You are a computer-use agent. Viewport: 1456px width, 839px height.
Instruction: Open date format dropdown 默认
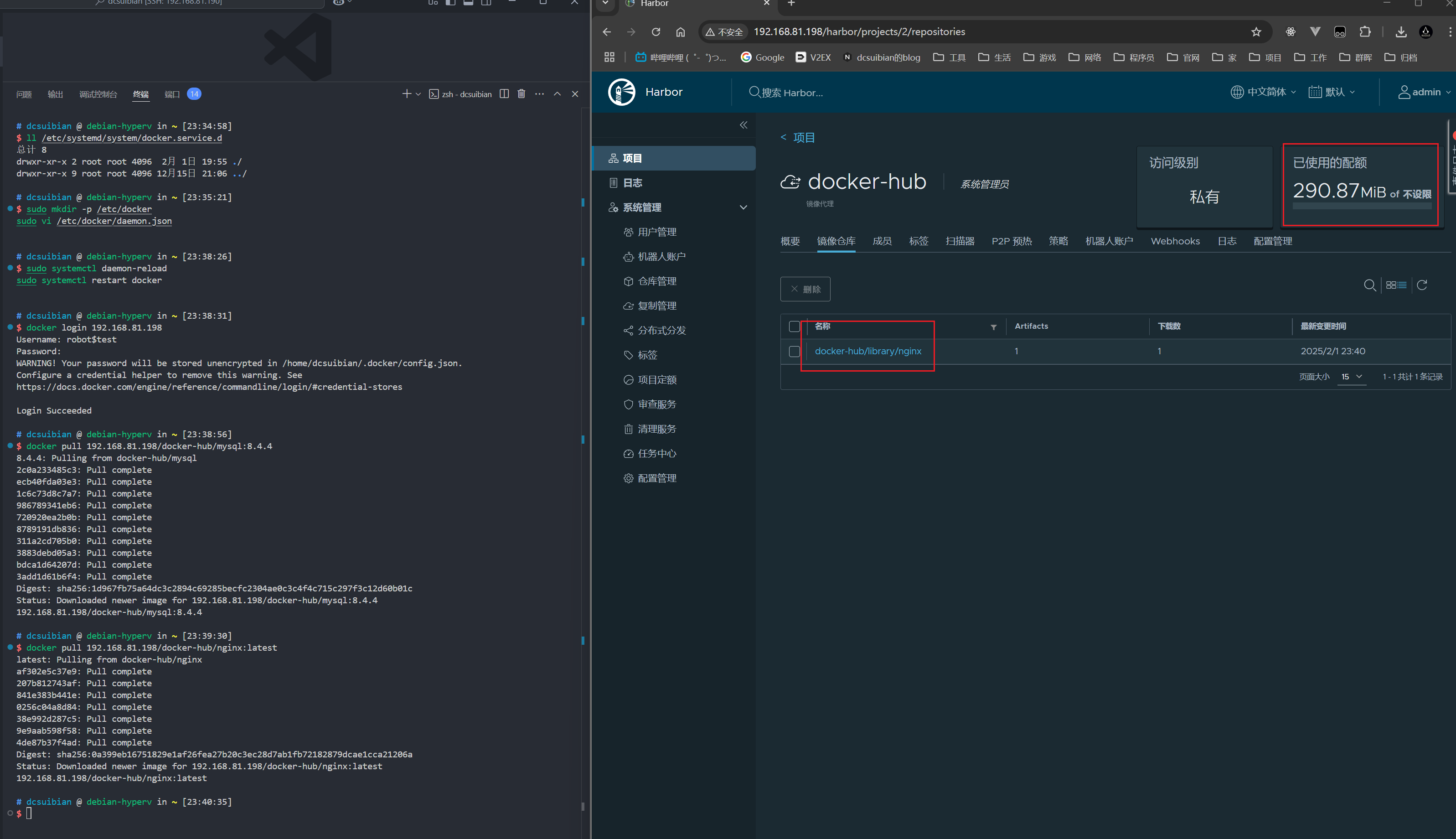point(1332,92)
